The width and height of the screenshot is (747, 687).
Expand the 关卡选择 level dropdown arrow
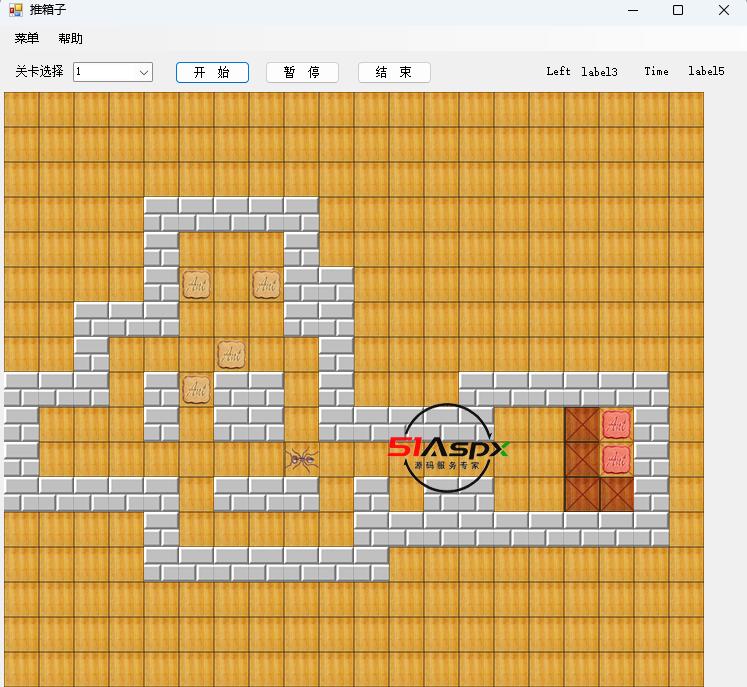coord(143,72)
